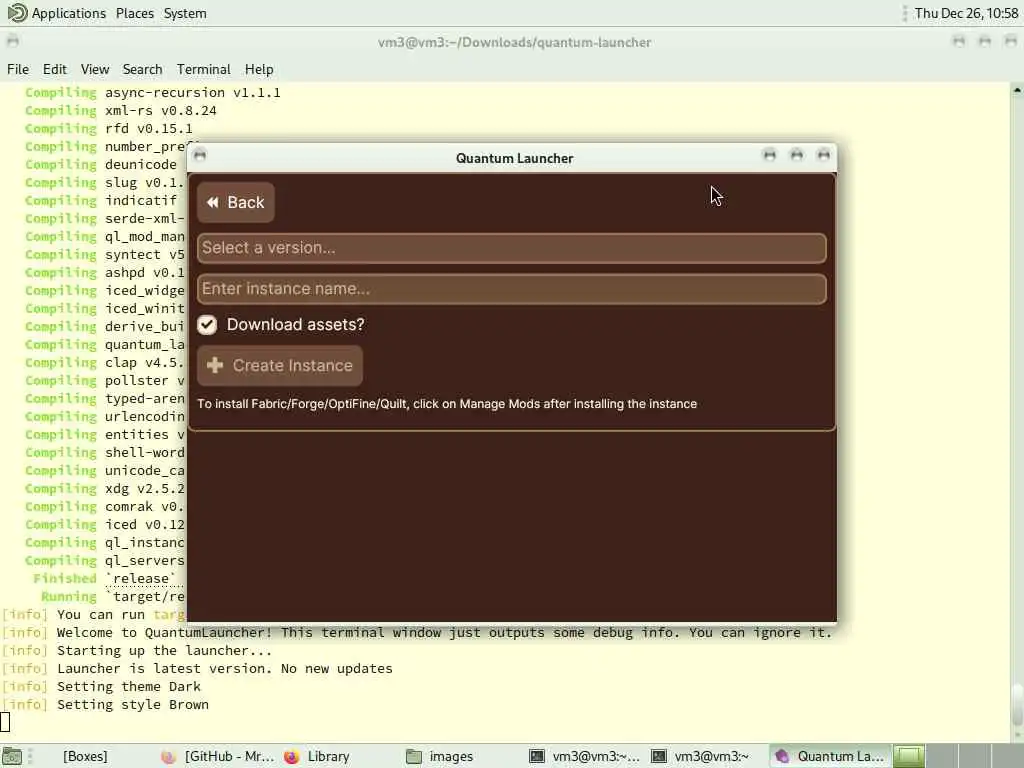Uncheck the Download assets checkbox
This screenshot has width=1024, height=768.
point(207,325)
